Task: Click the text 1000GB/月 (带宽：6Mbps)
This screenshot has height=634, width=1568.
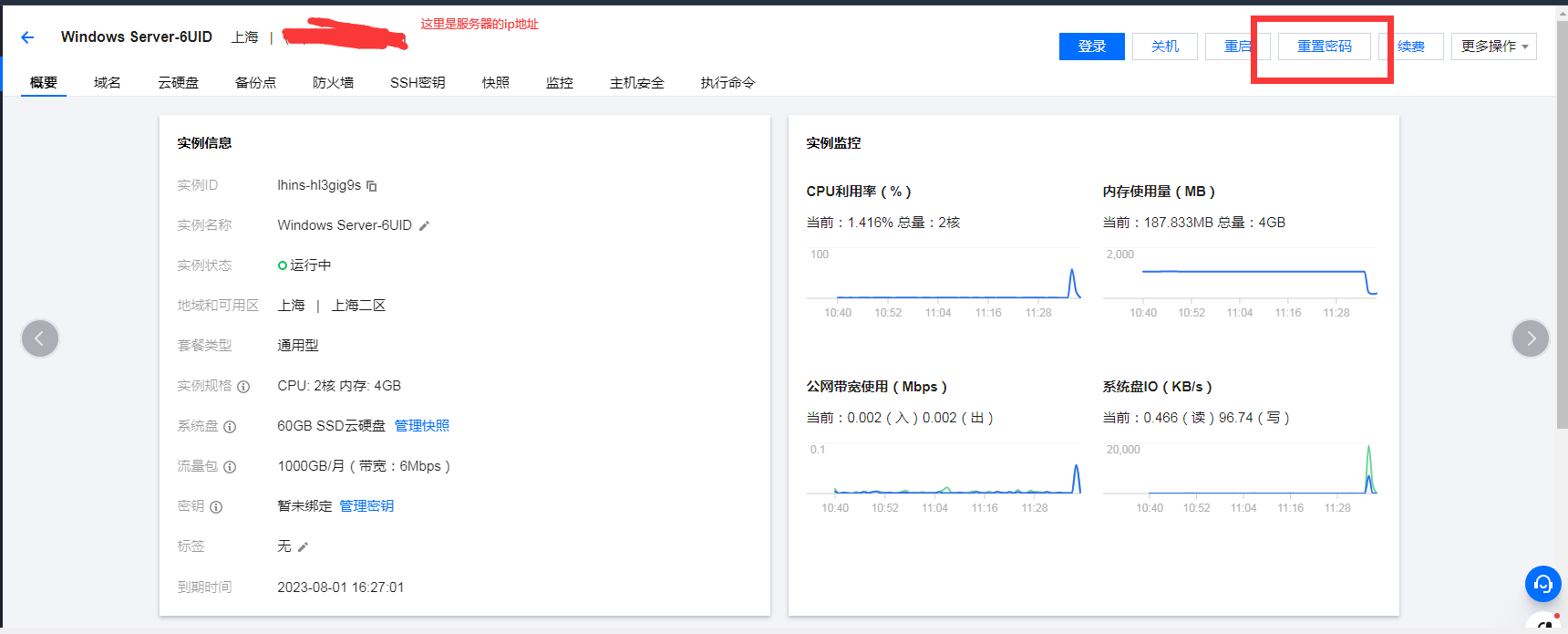Action: [x=364, y=466]
